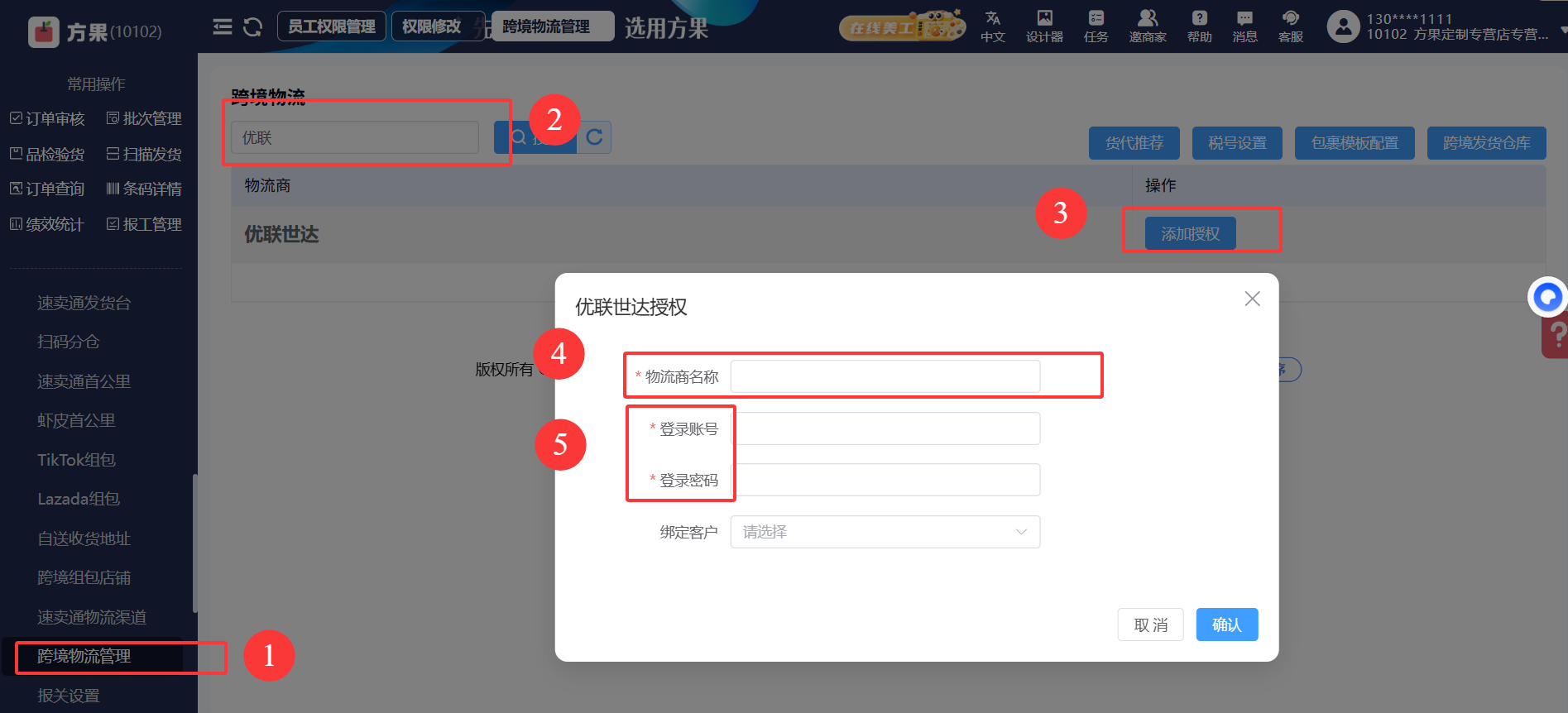Click the 物流商 column header
This screenshot has height=713, width=1568.
(267, 186)
